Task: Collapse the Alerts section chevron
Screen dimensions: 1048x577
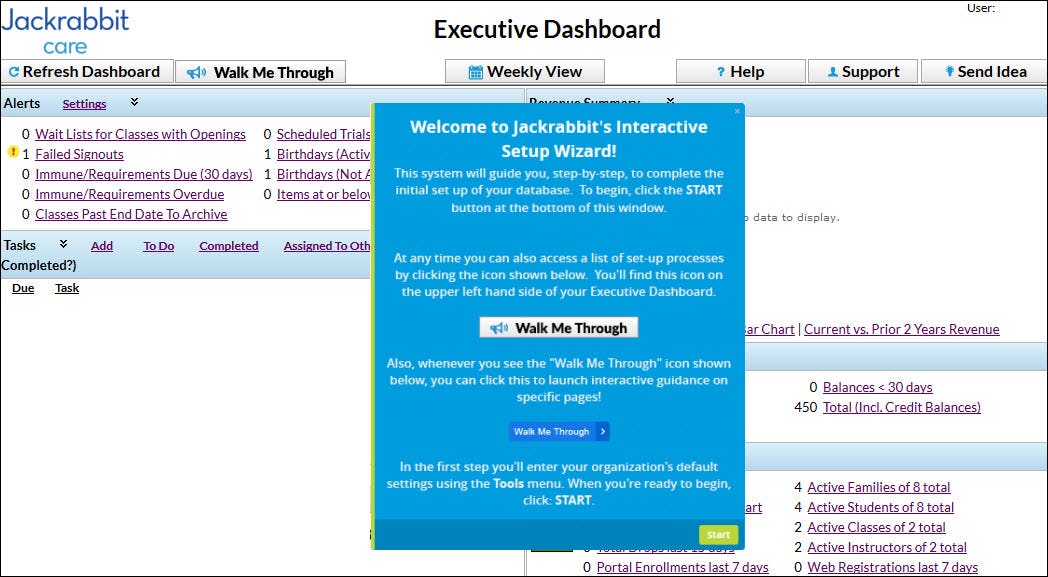Action: coord(132,103)
